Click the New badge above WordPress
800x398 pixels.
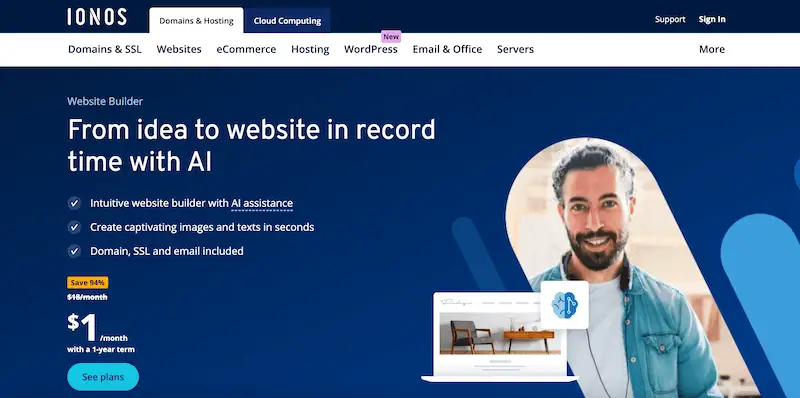[x=391, y=37]
